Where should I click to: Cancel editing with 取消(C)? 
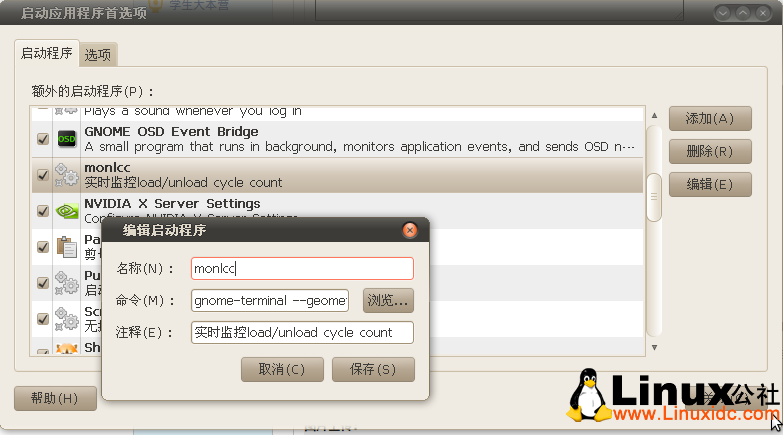pos(283,369)
